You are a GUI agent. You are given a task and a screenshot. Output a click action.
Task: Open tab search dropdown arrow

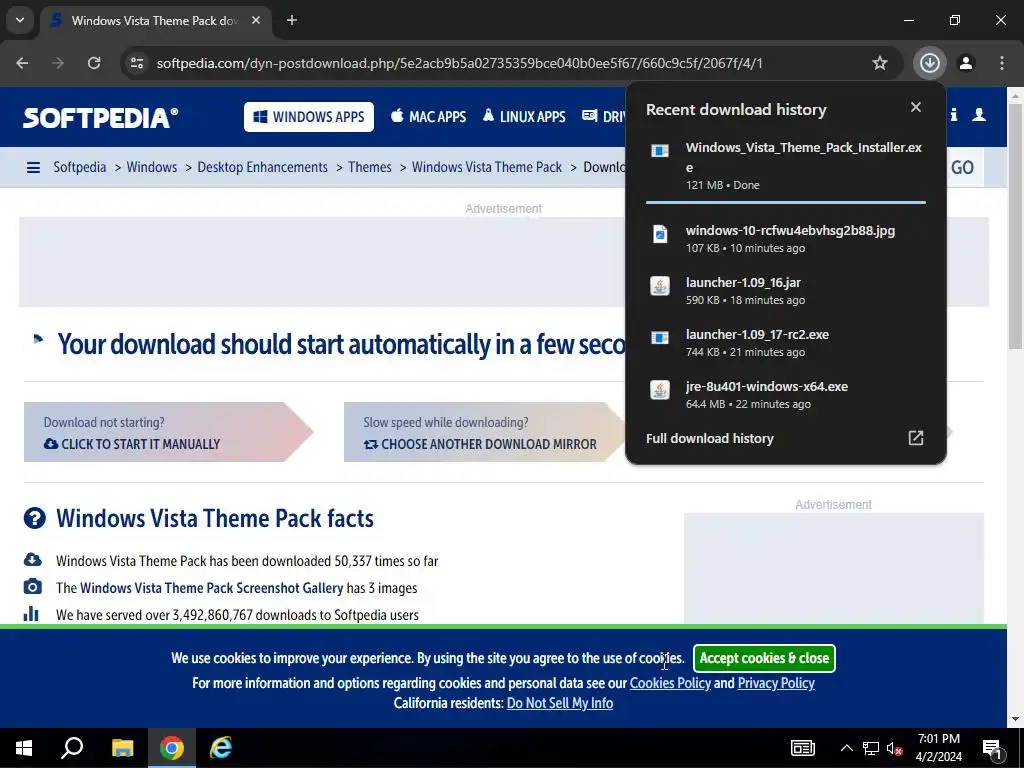point(20,20)
